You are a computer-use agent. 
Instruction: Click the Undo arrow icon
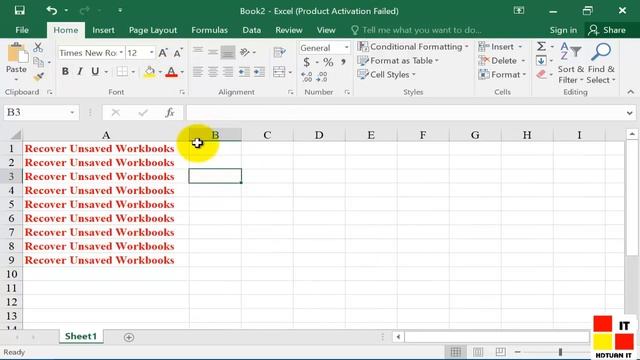pyautogui.click(x=52, y=10)
